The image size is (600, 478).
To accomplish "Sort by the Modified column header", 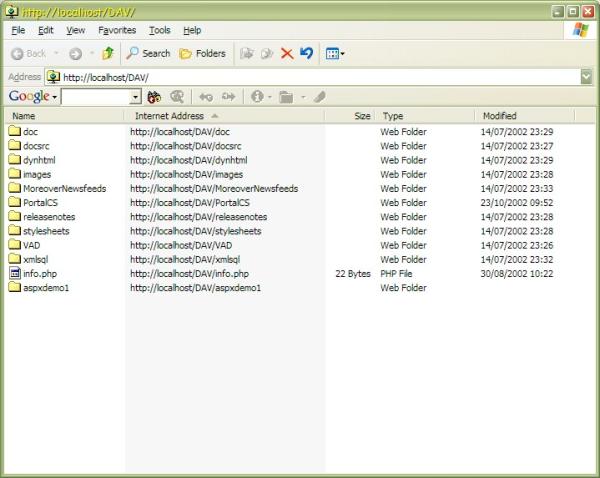I will tap(525, 116).
